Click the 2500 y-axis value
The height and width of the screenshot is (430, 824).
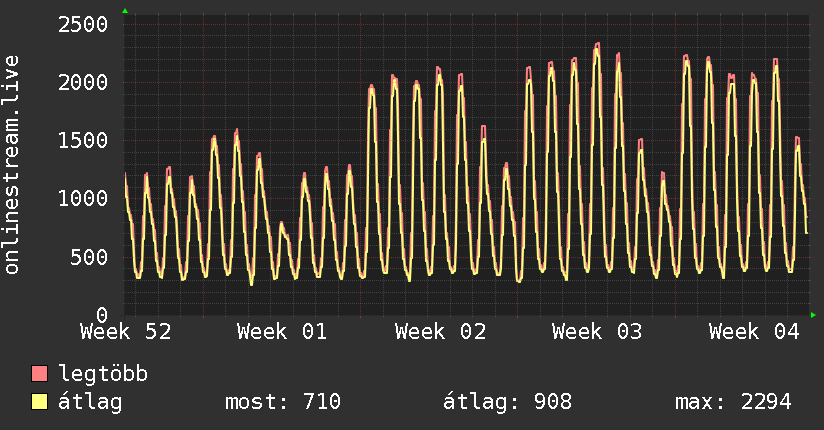click(x=83, y=24)
